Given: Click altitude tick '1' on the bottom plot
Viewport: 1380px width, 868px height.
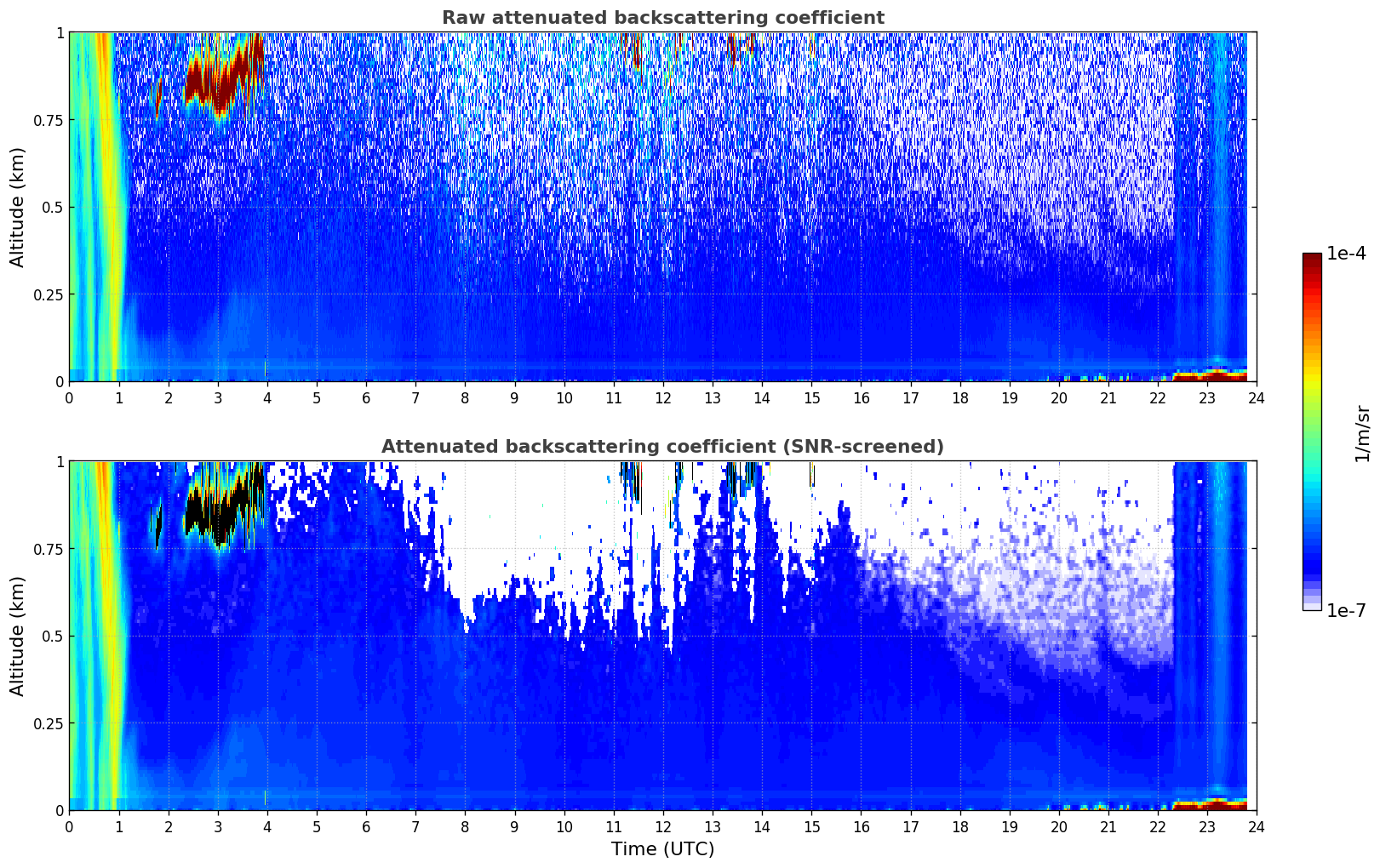Looking at the screenshot, I should coord(60,462).
